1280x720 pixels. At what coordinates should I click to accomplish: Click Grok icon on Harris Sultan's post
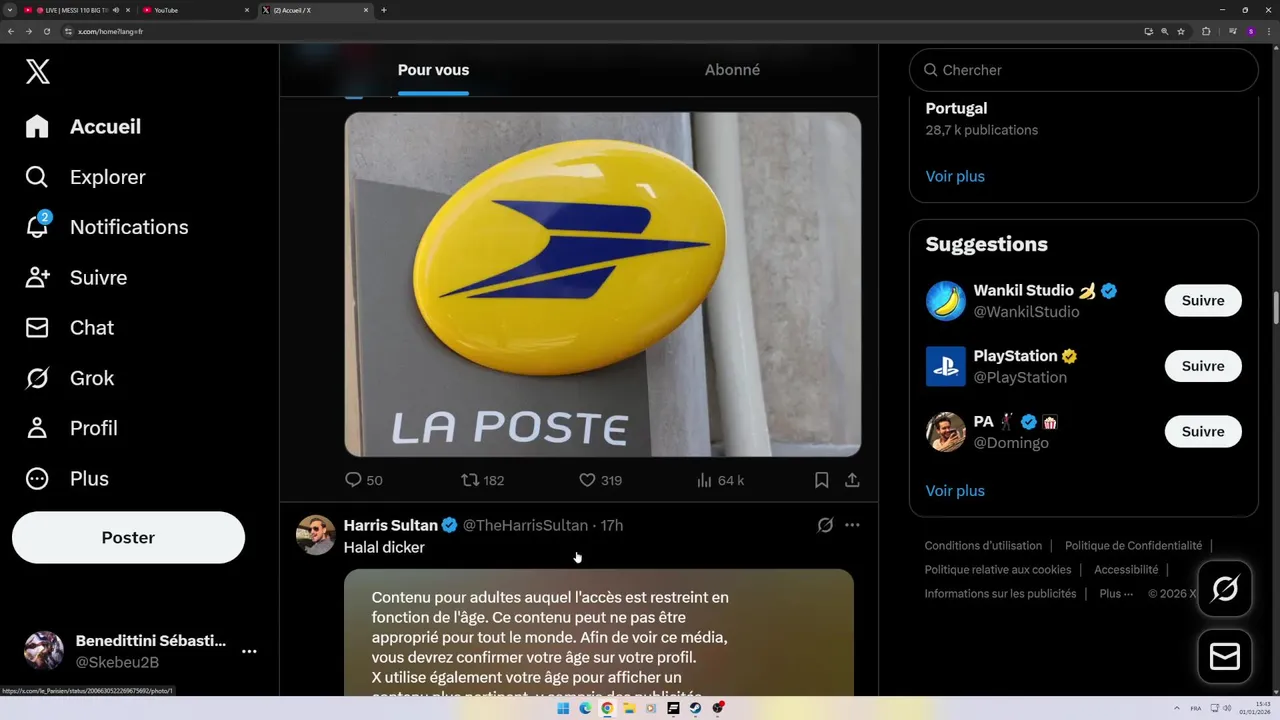tap(825, 525)
